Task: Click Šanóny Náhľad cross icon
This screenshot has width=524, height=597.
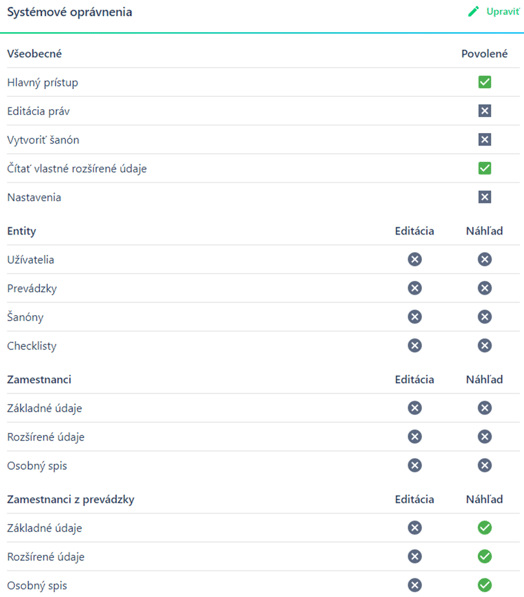Action: 484,317
